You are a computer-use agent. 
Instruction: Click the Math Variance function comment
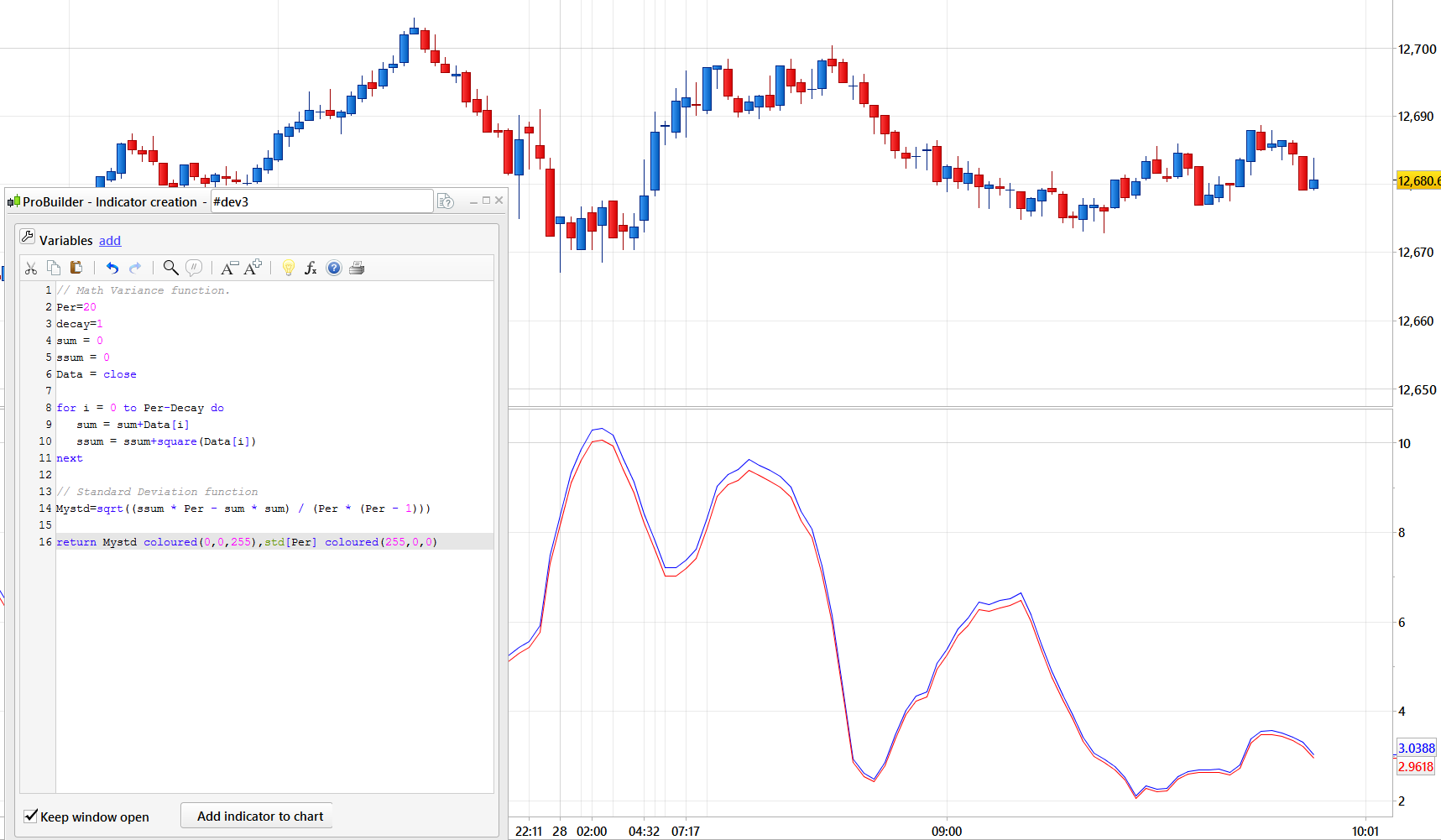point(143,290)
